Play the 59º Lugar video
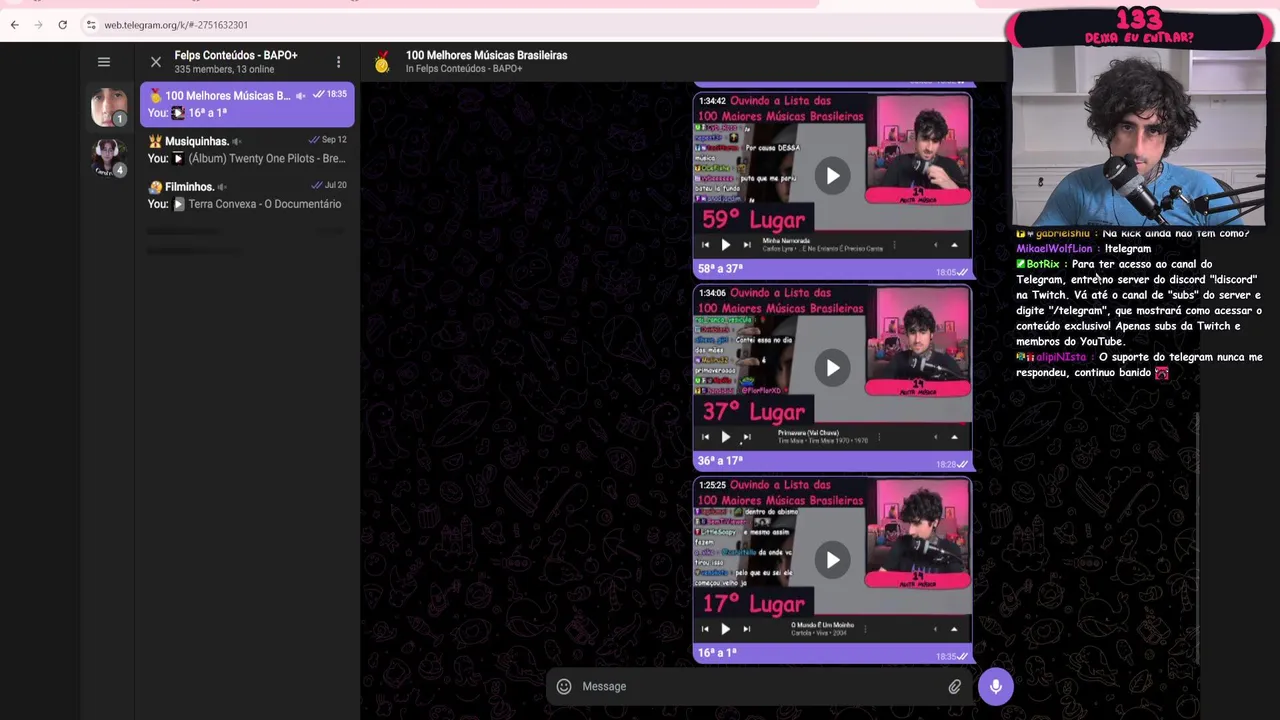Viewport: 1280px width, 720px height. (x=833, y=176)
